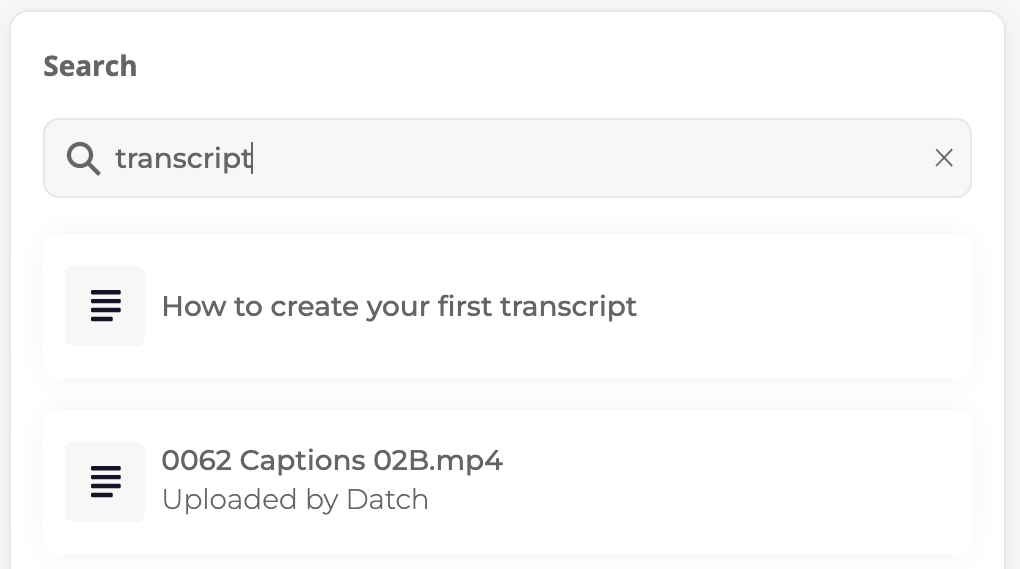Click the word "Datch" in the uploader line

(x=387, y=499)
